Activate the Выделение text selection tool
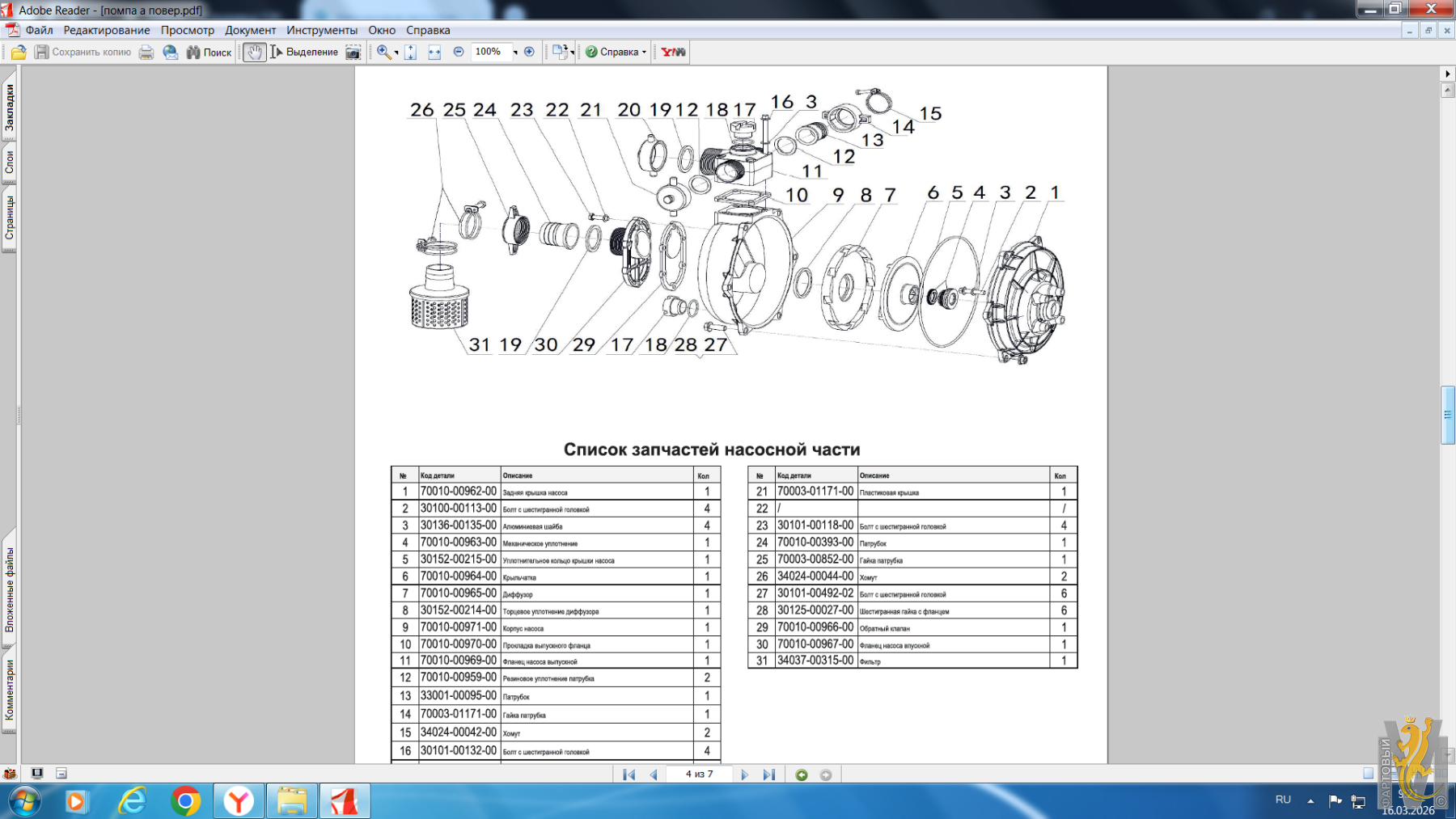The image size is (1456, 819). 304,52
